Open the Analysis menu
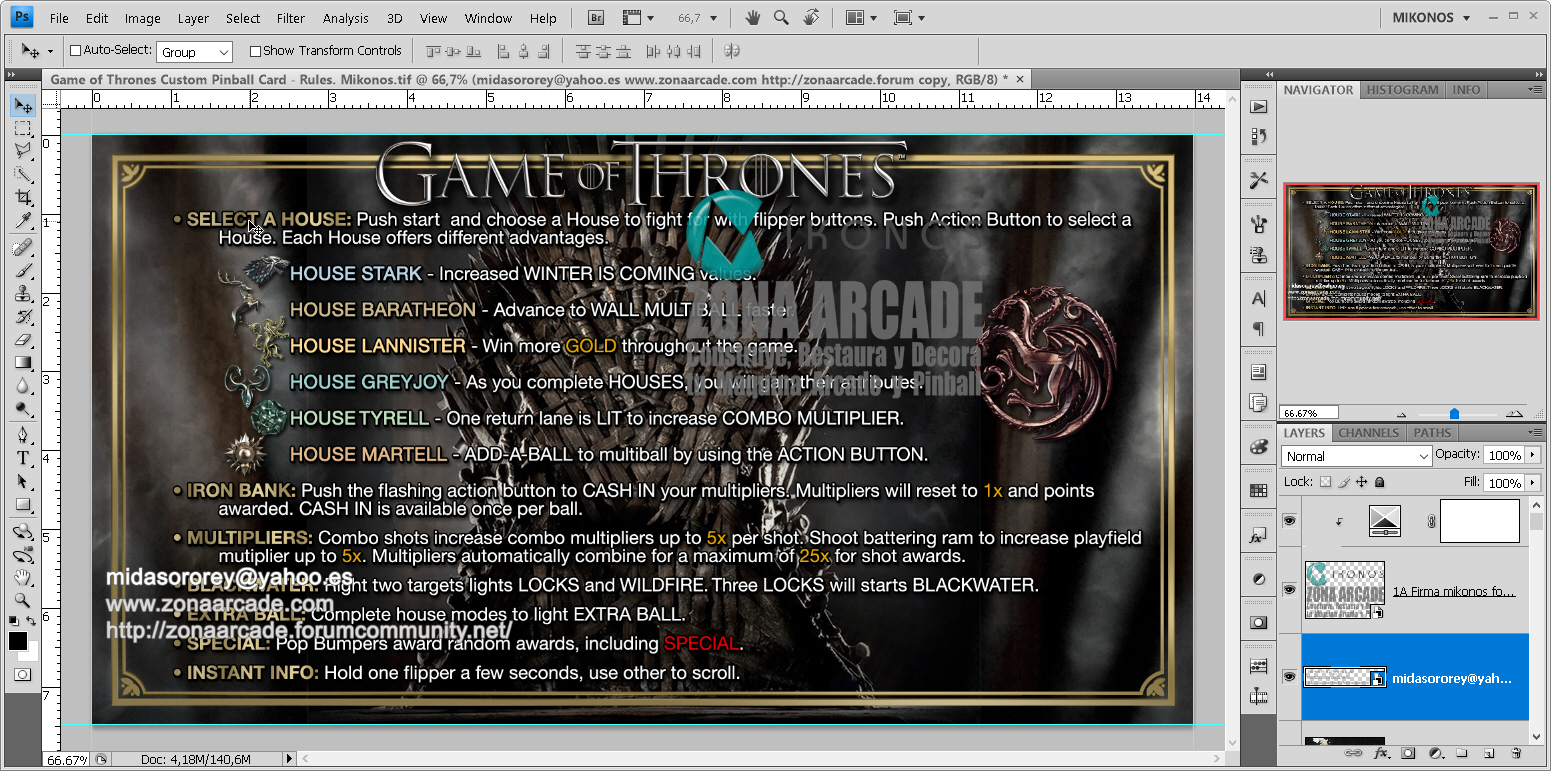1551x771 pixels. tap(346, 18)
